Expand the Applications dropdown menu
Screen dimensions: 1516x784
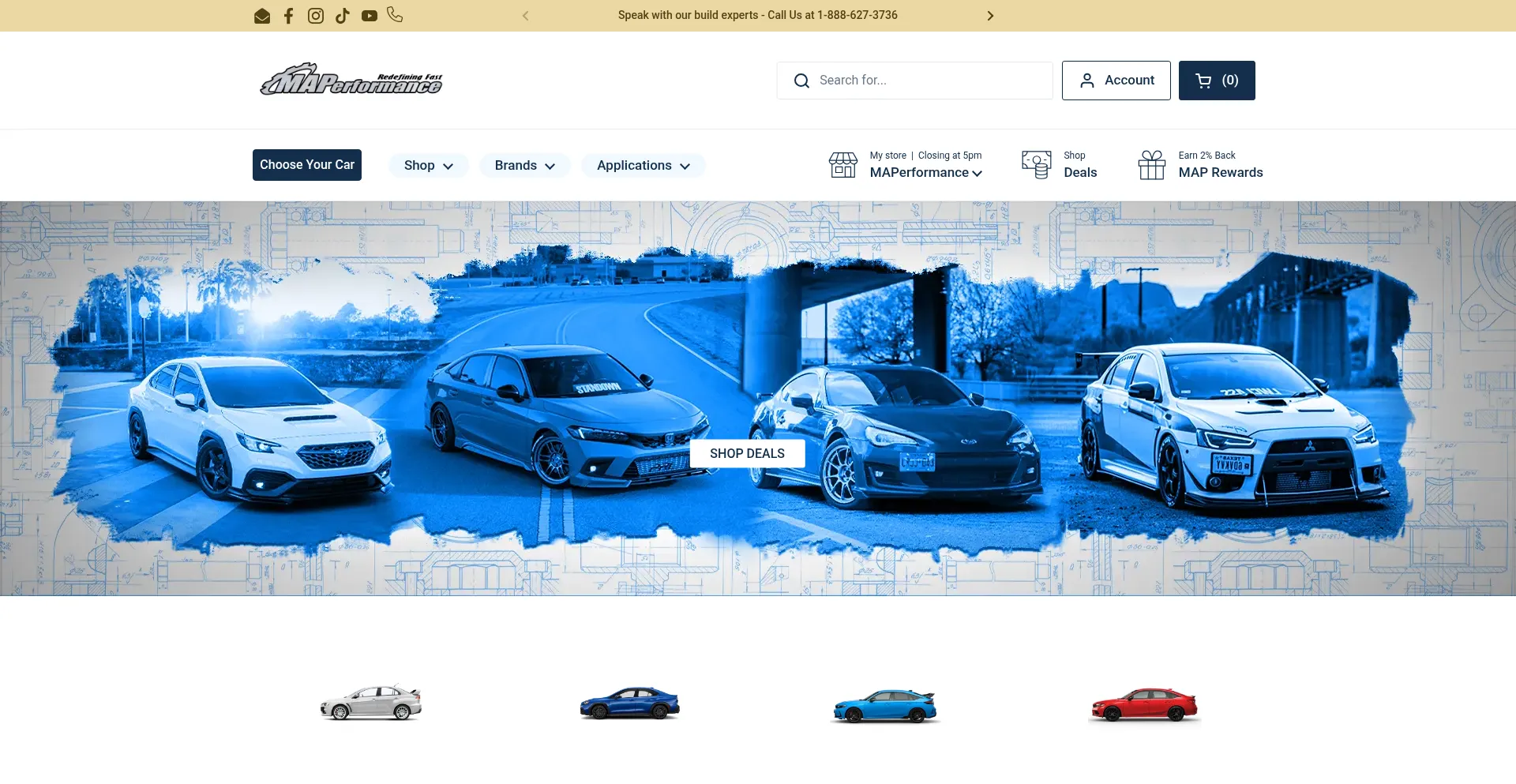tap(643, 166)
